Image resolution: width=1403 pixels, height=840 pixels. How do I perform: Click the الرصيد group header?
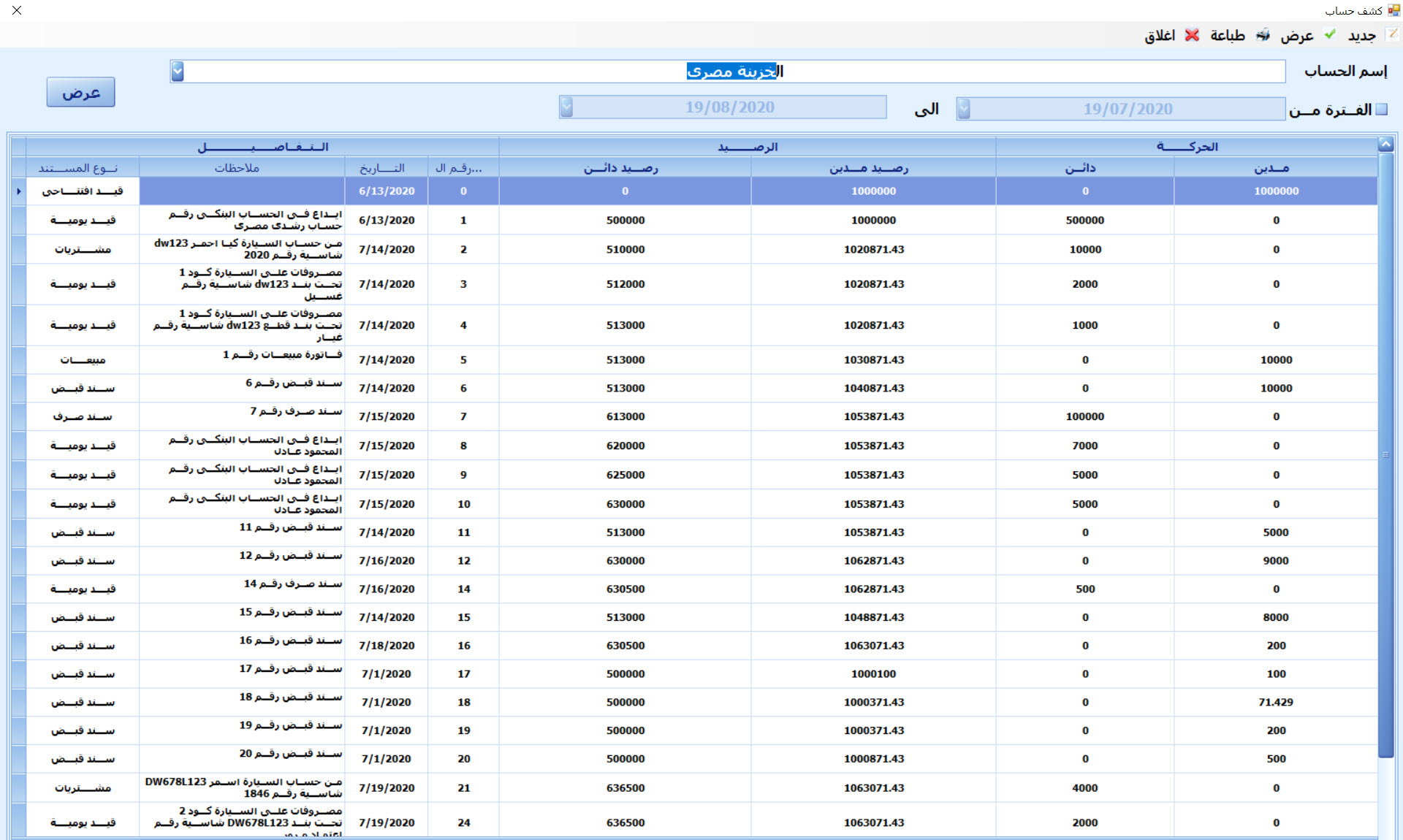[x=747, y=147]
